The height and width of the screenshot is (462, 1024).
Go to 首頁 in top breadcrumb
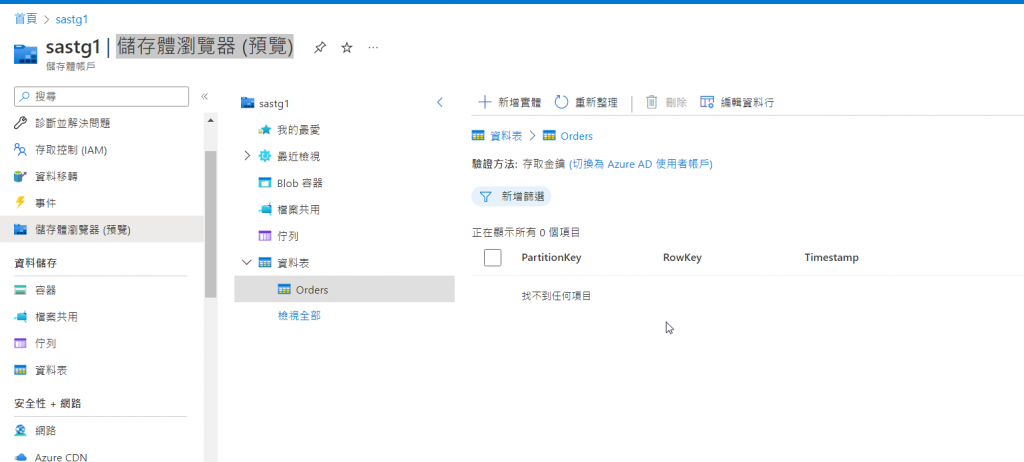click(x=25, y=19)
